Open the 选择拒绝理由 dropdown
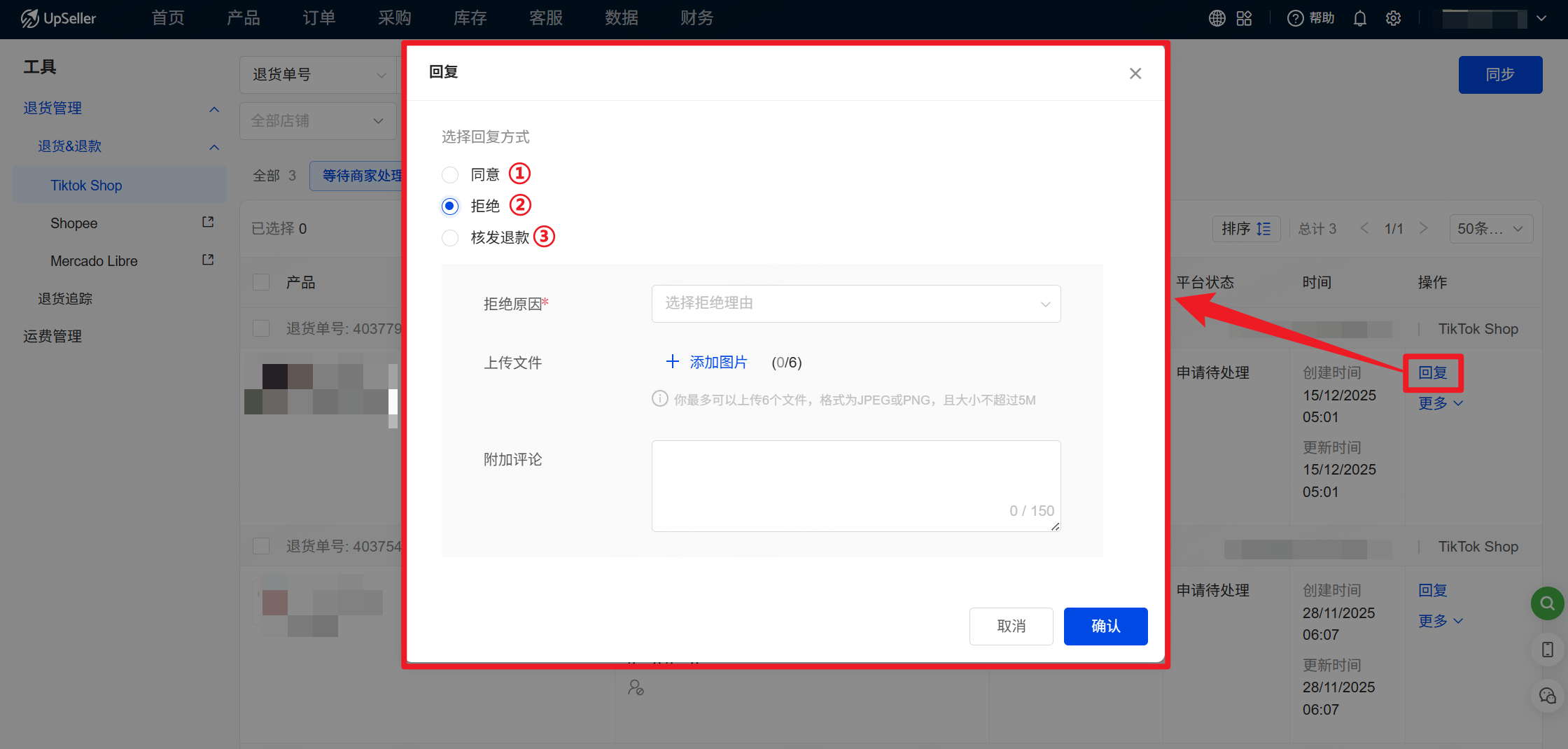Screen dimensions: 1568x749 click(x=855, y=303)
